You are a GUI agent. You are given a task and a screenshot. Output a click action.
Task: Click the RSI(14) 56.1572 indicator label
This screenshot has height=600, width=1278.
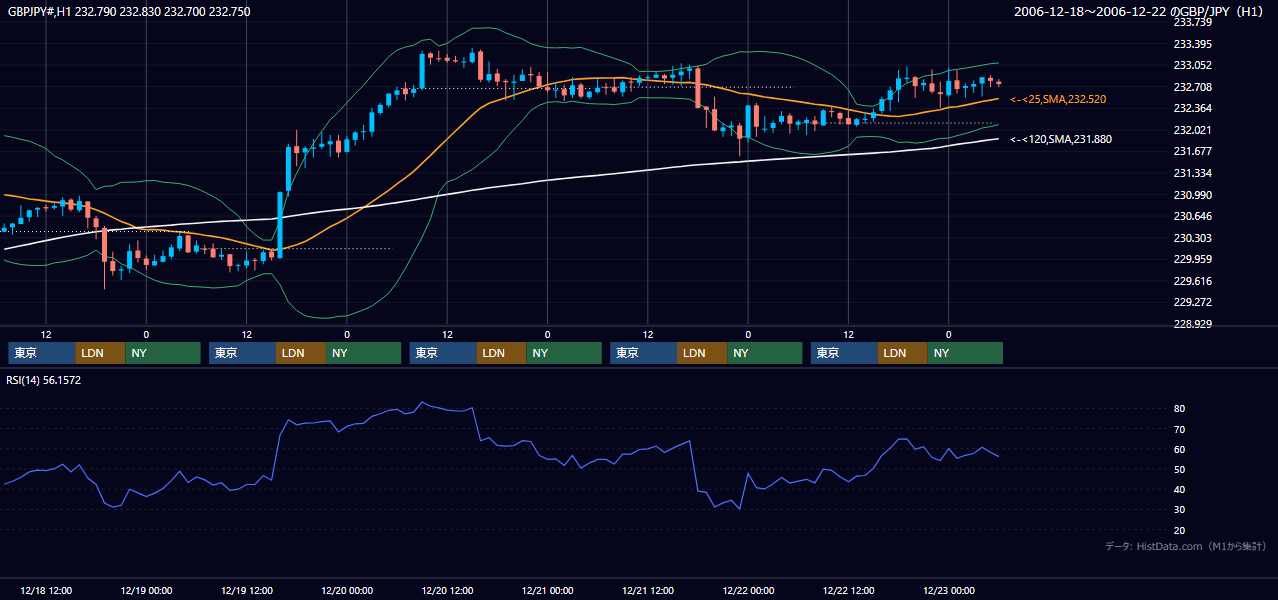tap(44, 380)
